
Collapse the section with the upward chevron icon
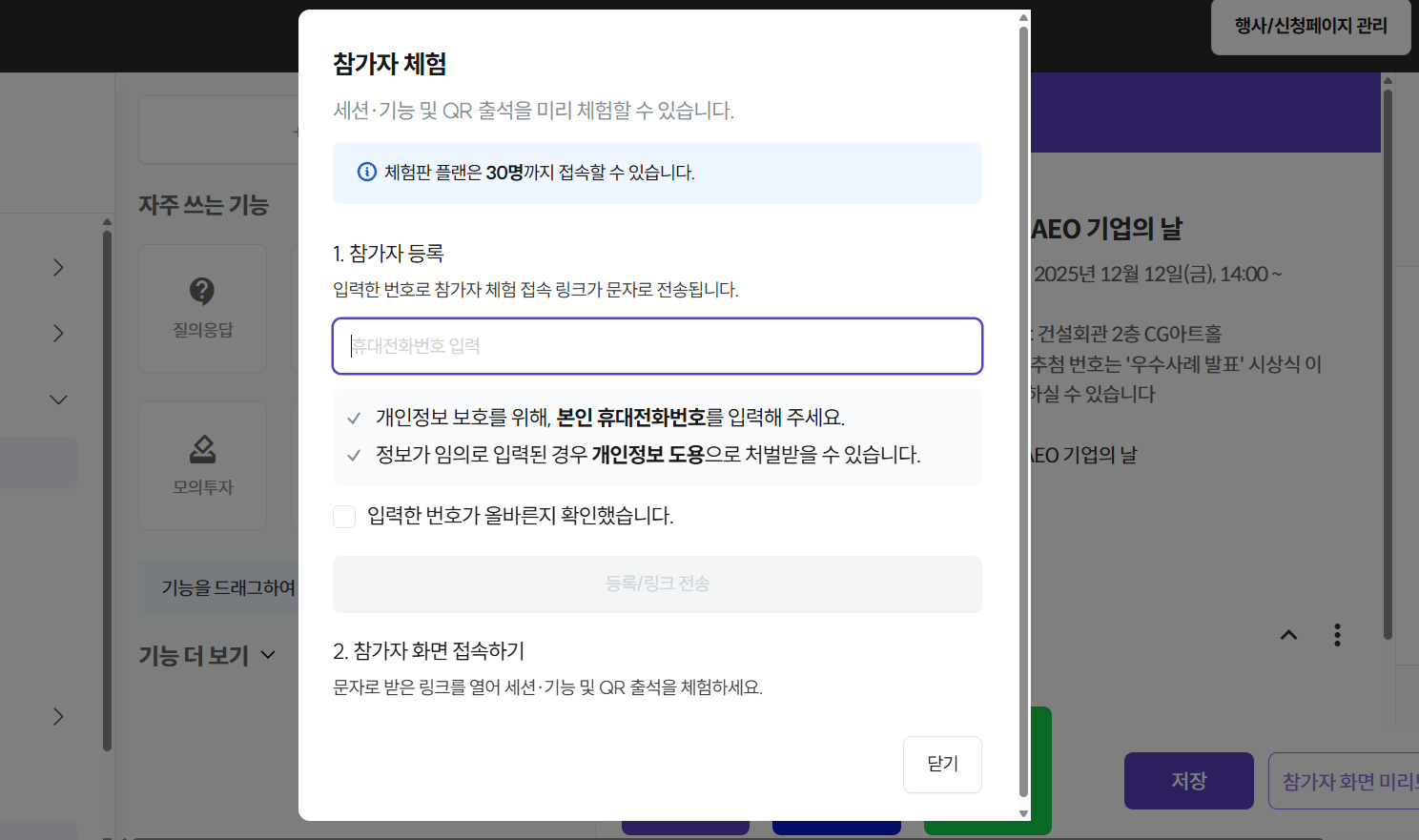pyautogui.click(x=1288, y=634)
